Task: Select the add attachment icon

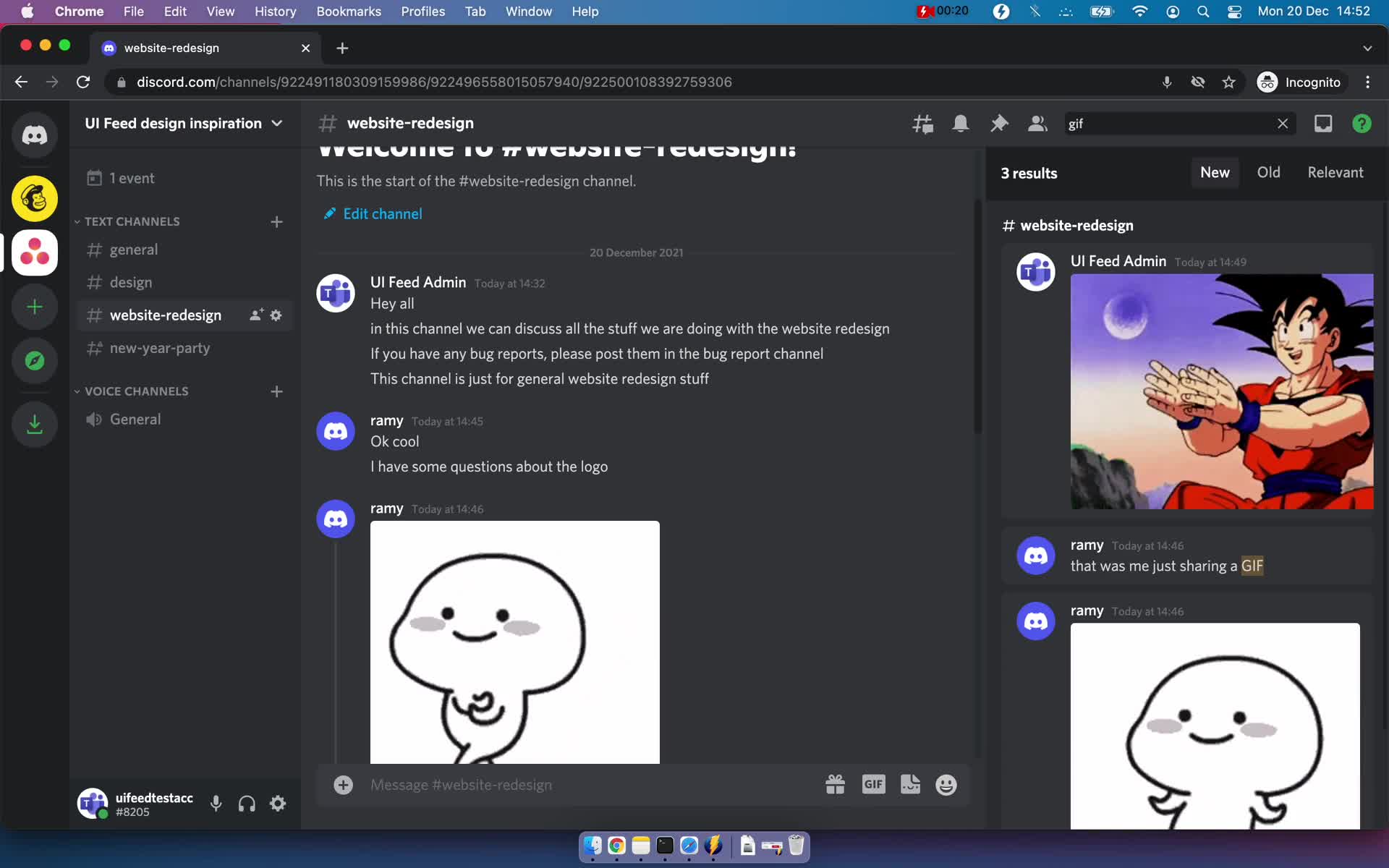Action: click(x=343, y=784)
